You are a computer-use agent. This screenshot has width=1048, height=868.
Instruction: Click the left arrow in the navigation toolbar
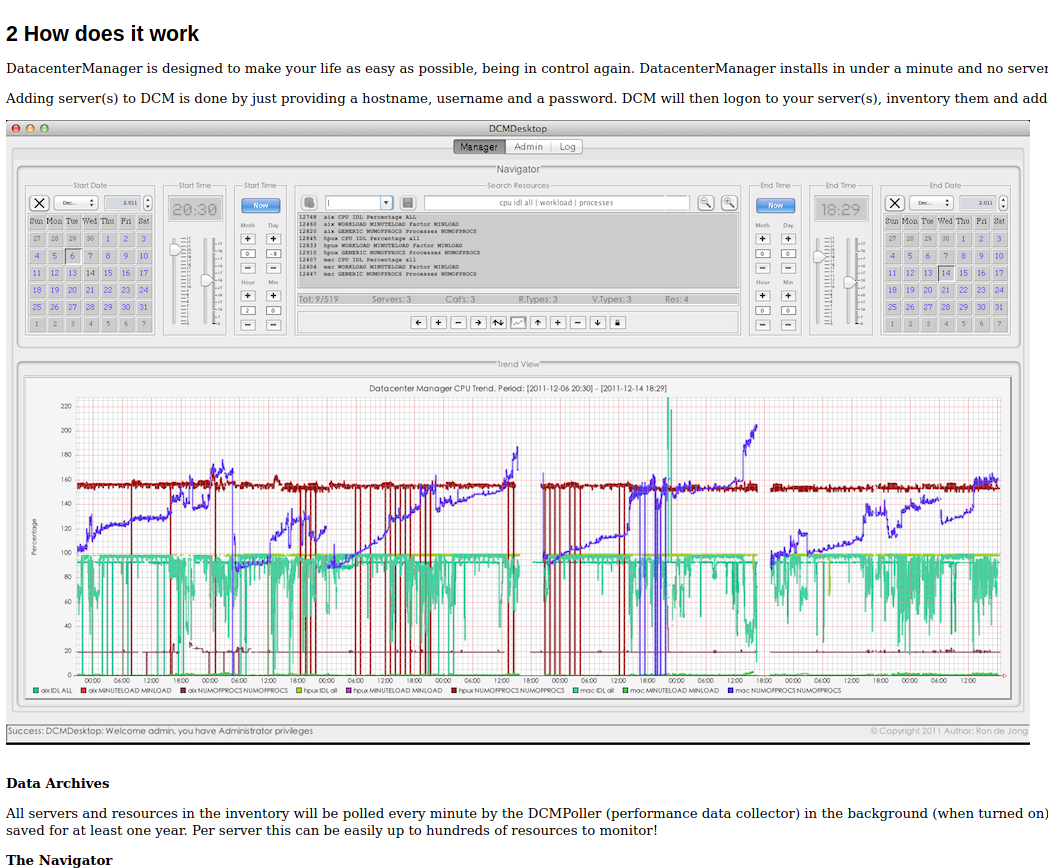pyautogui.click(x=419, y=322)
